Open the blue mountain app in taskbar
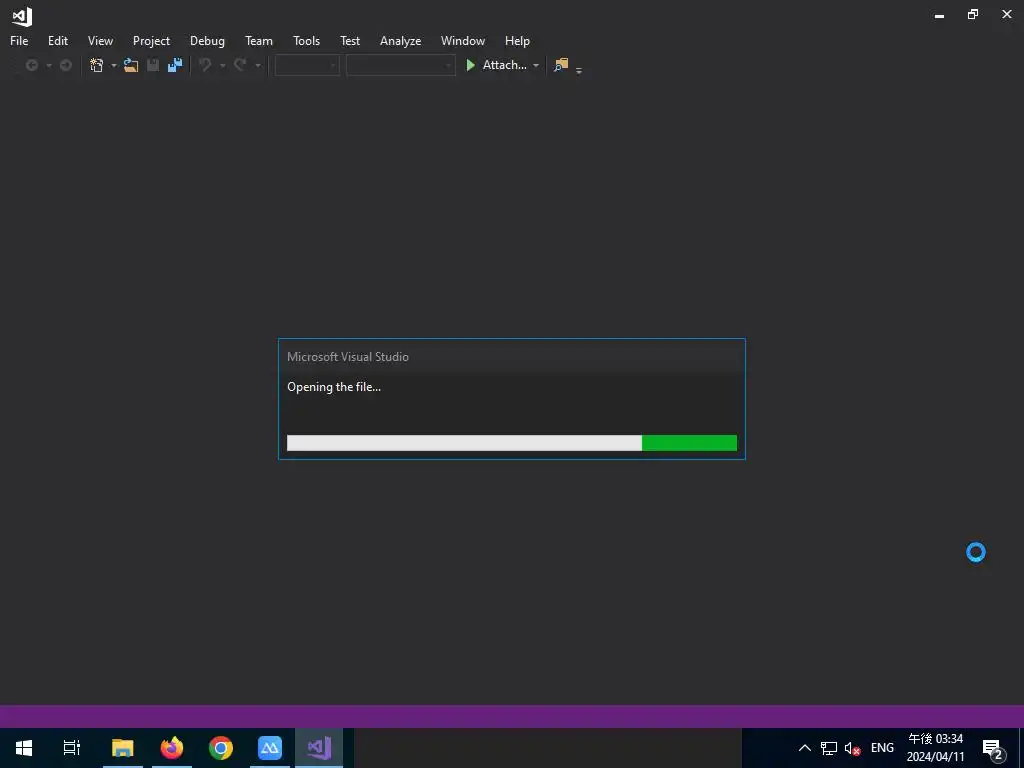The image size is (1024, 768). coord(270,748)
